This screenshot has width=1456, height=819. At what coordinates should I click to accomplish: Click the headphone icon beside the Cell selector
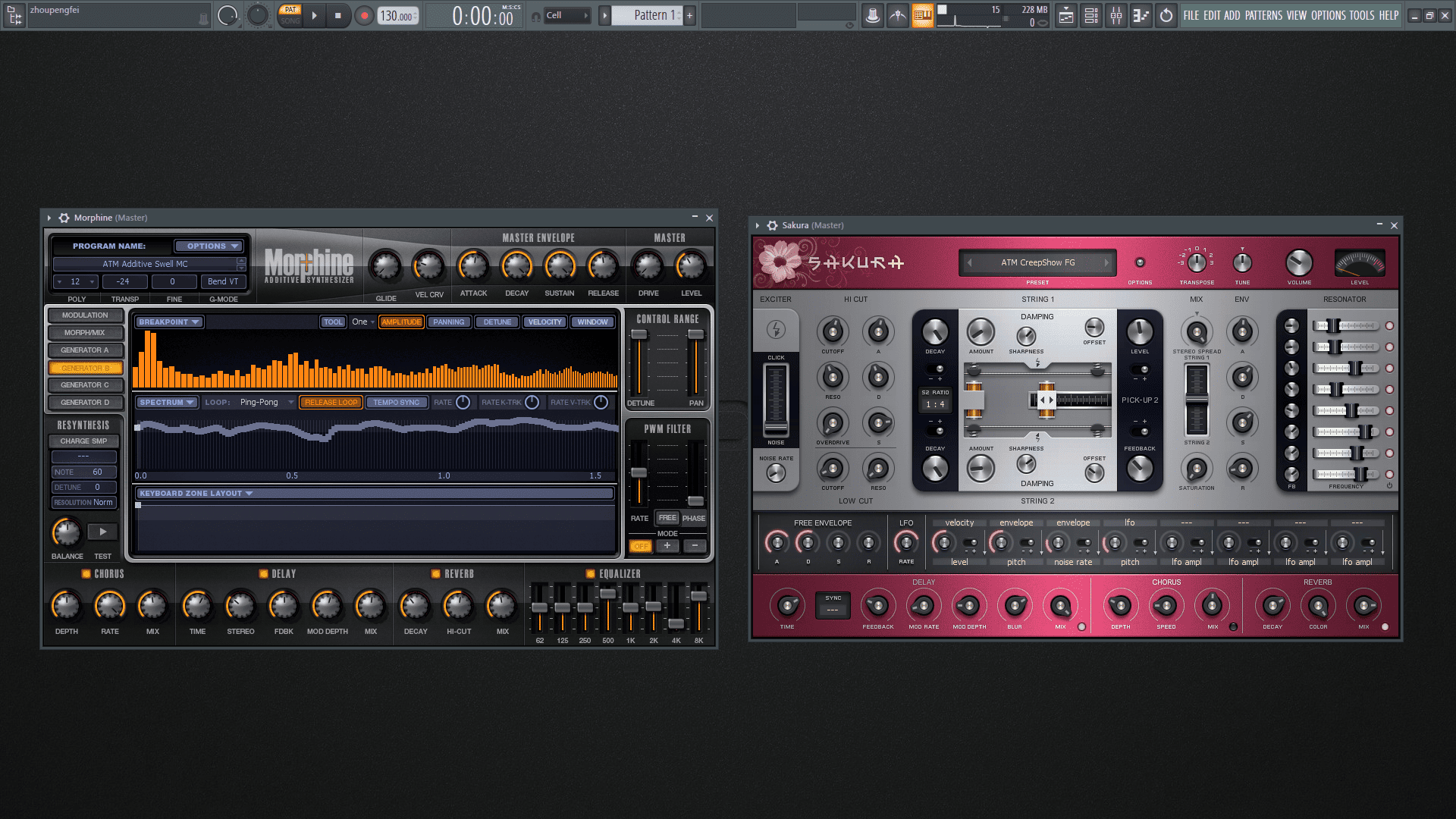[x=536, y=16]
